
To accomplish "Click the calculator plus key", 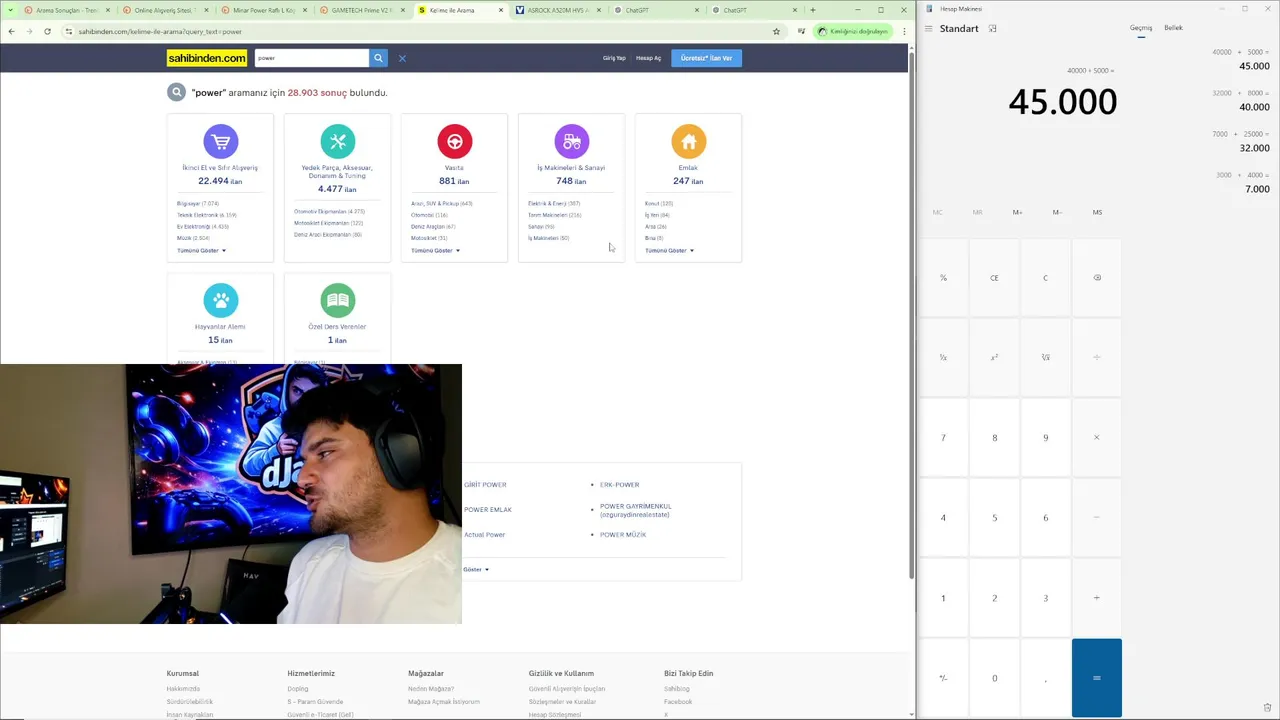I will pyautogui.click(x=1097, y=598).
